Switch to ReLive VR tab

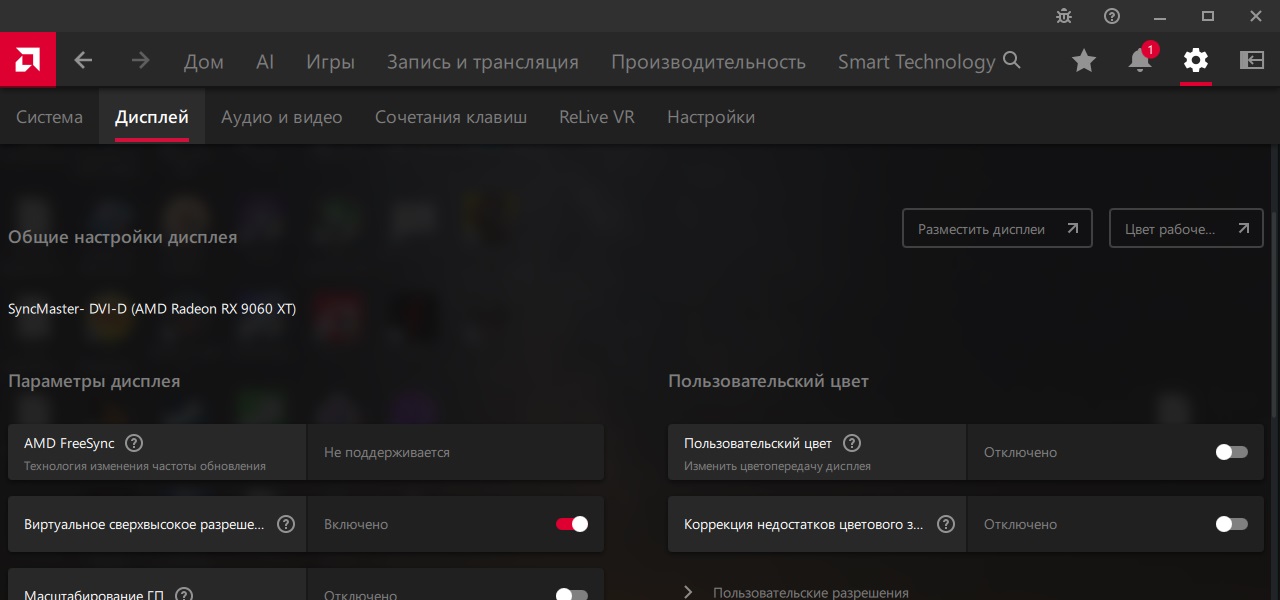click(597, 117)
